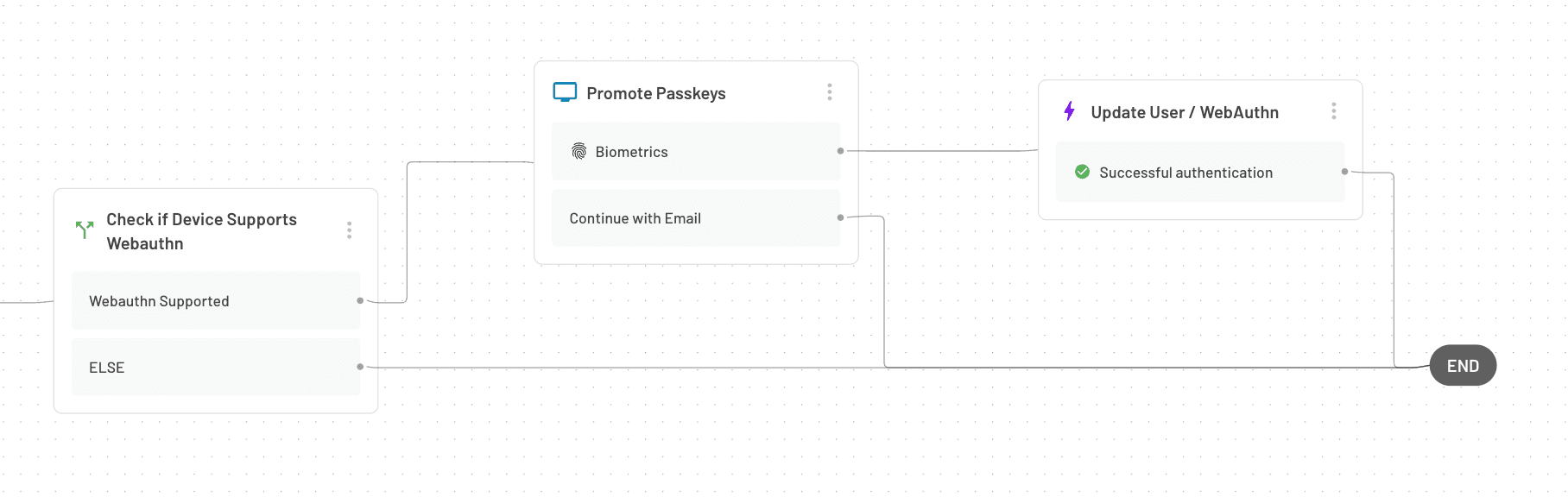Click the blue screen icon on Promote Passkeys
Screen dimensions: 1568x497
click(565, 92)
